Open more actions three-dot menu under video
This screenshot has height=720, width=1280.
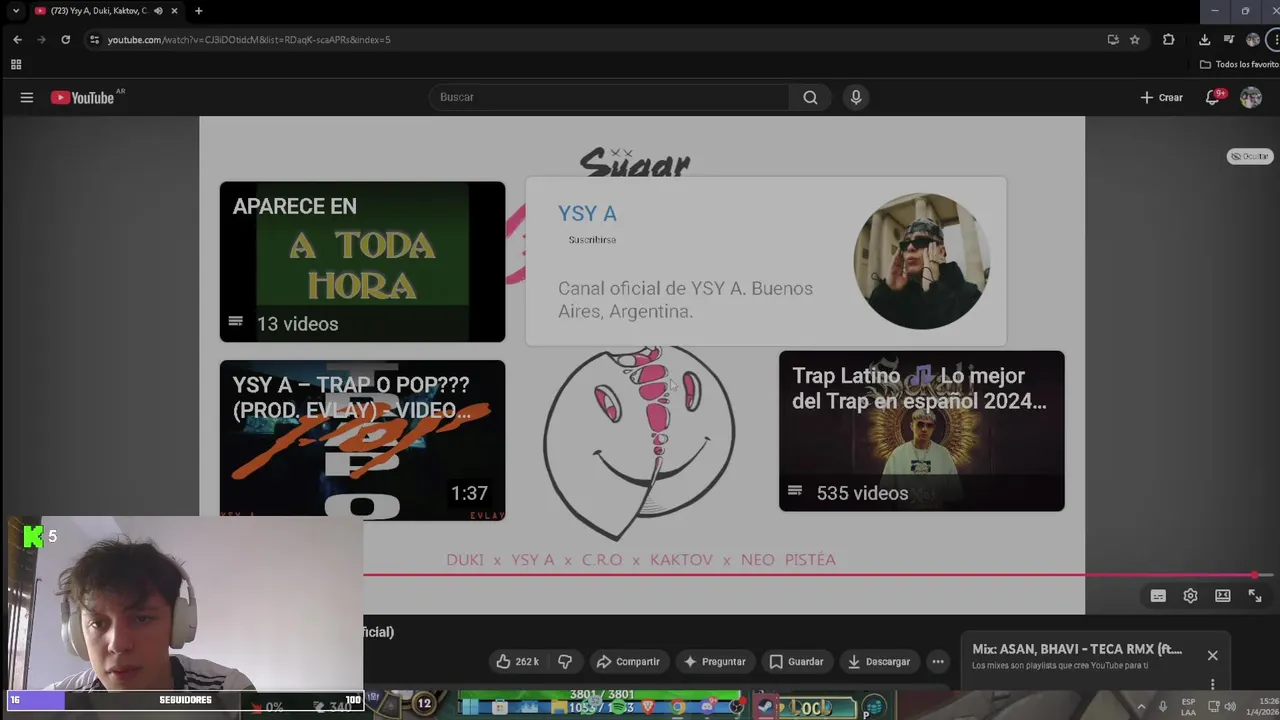tap(937, 661)
